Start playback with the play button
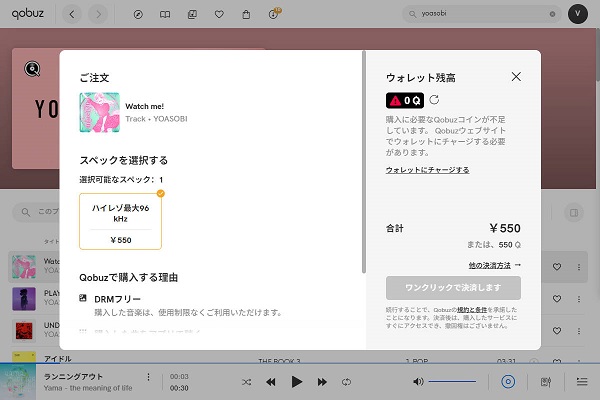Screen dimensions: 600x400 (297, 382)
